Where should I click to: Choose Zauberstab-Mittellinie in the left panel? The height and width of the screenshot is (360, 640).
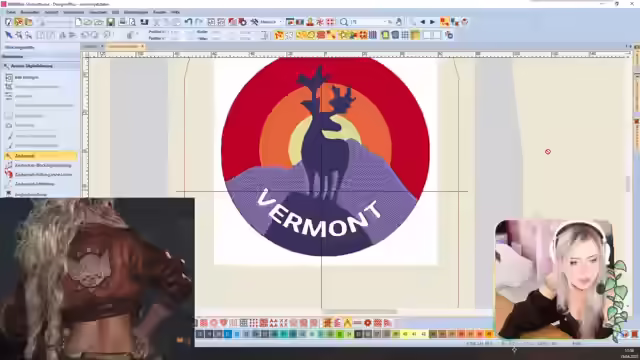35,184
